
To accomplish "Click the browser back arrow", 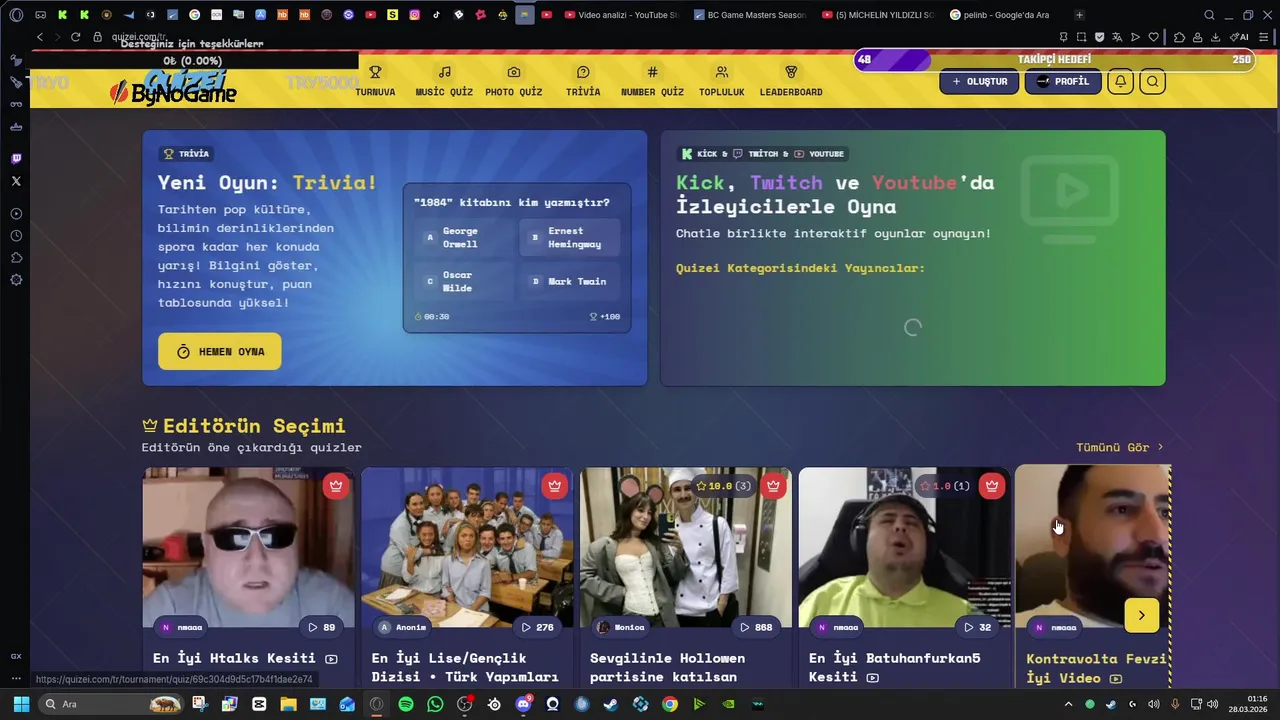I will click(x=40, y=37).
